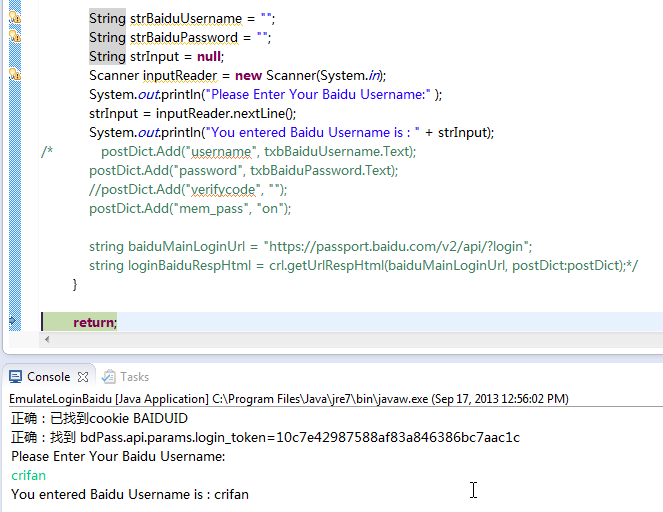
Task: Click the current instruction pointer arrow at return line
Action: [13, 320]
